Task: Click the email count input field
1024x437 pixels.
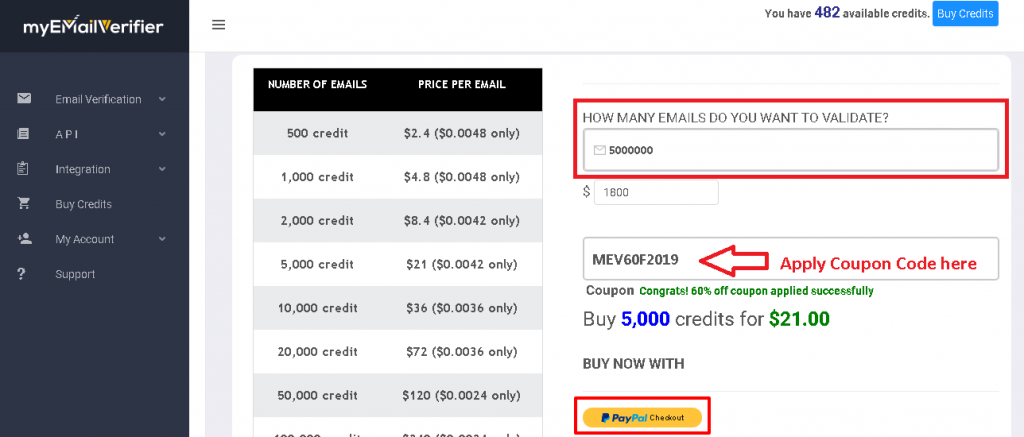Action: click(x=790, y=150)
